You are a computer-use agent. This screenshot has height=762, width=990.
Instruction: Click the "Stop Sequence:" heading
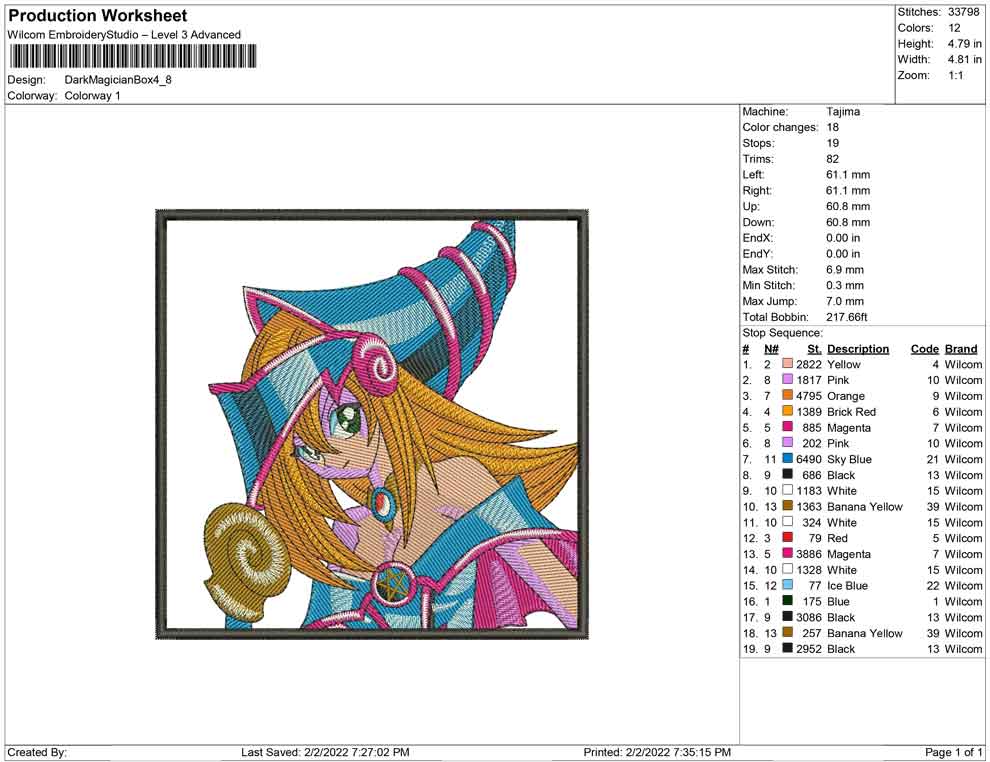(x=782, y=333)
